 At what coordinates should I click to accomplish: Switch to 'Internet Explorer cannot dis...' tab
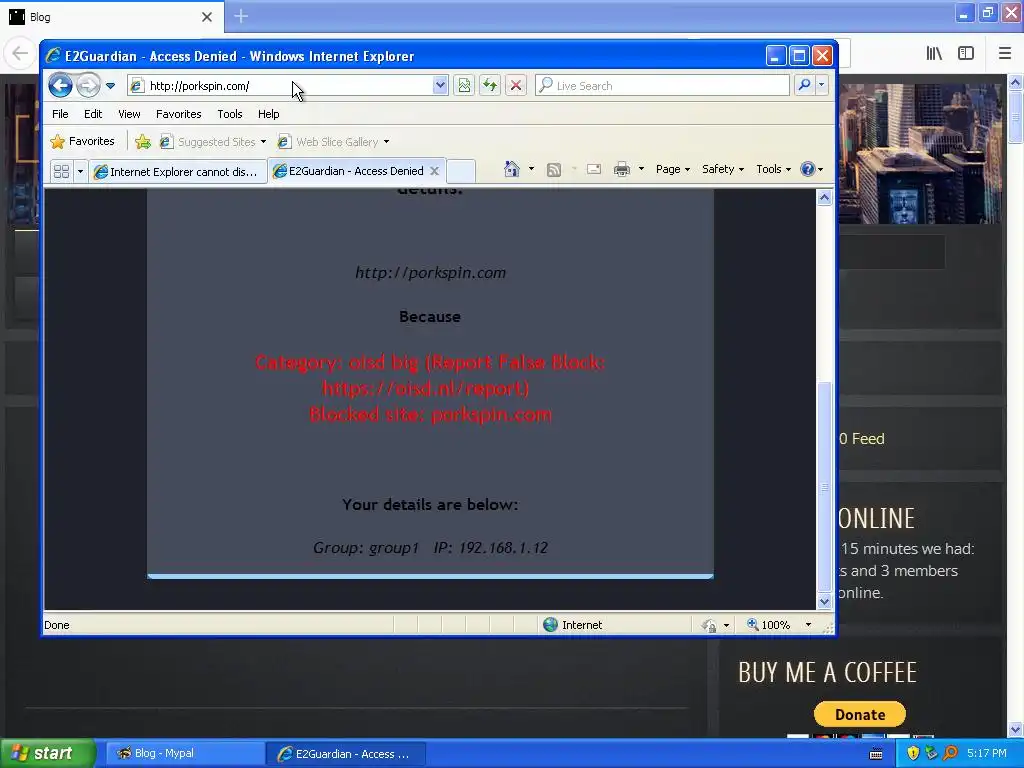coord(178,171)
